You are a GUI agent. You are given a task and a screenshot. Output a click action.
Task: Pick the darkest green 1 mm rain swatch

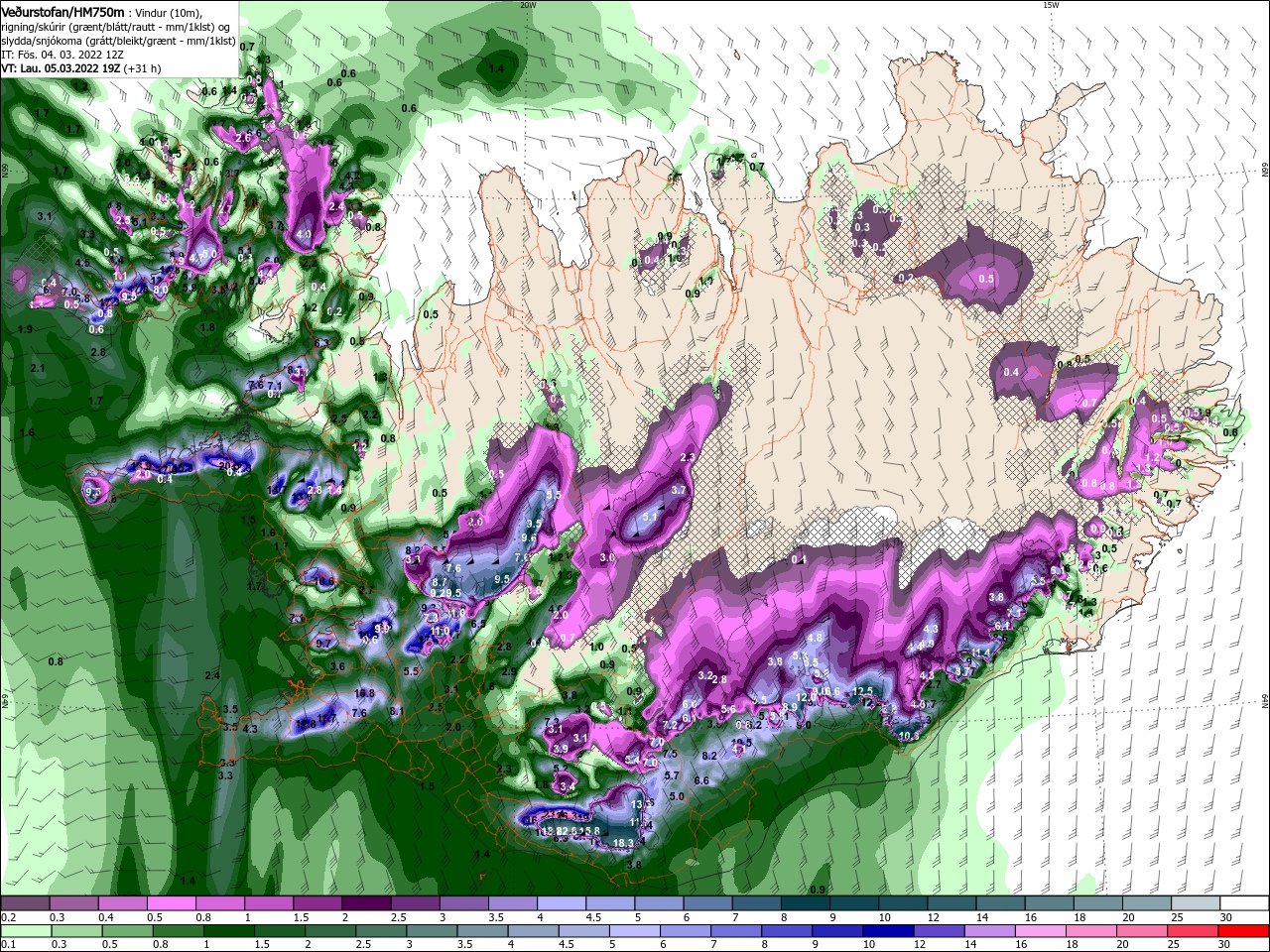(x=231, y=930)
